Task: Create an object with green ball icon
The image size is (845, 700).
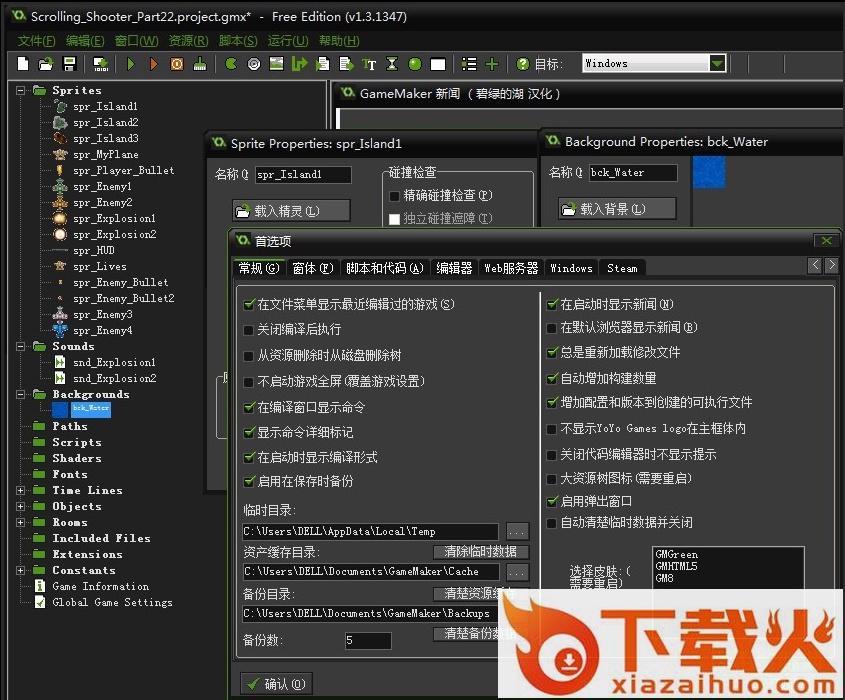Action: 415,64
